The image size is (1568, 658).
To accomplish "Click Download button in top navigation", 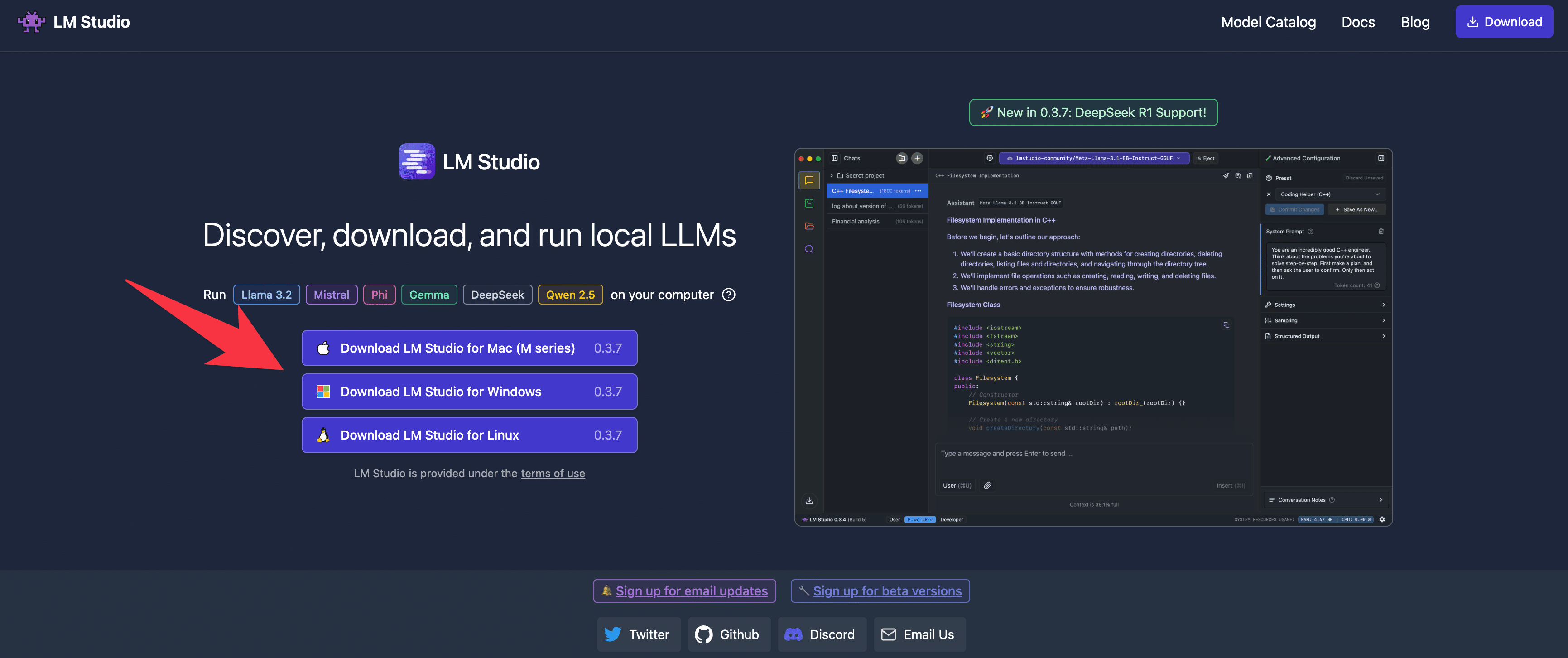I will click(1504, 22).
